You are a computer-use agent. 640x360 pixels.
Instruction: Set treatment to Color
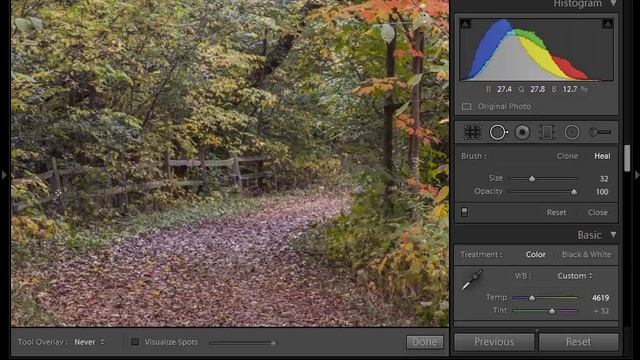(x=536, y=254)
